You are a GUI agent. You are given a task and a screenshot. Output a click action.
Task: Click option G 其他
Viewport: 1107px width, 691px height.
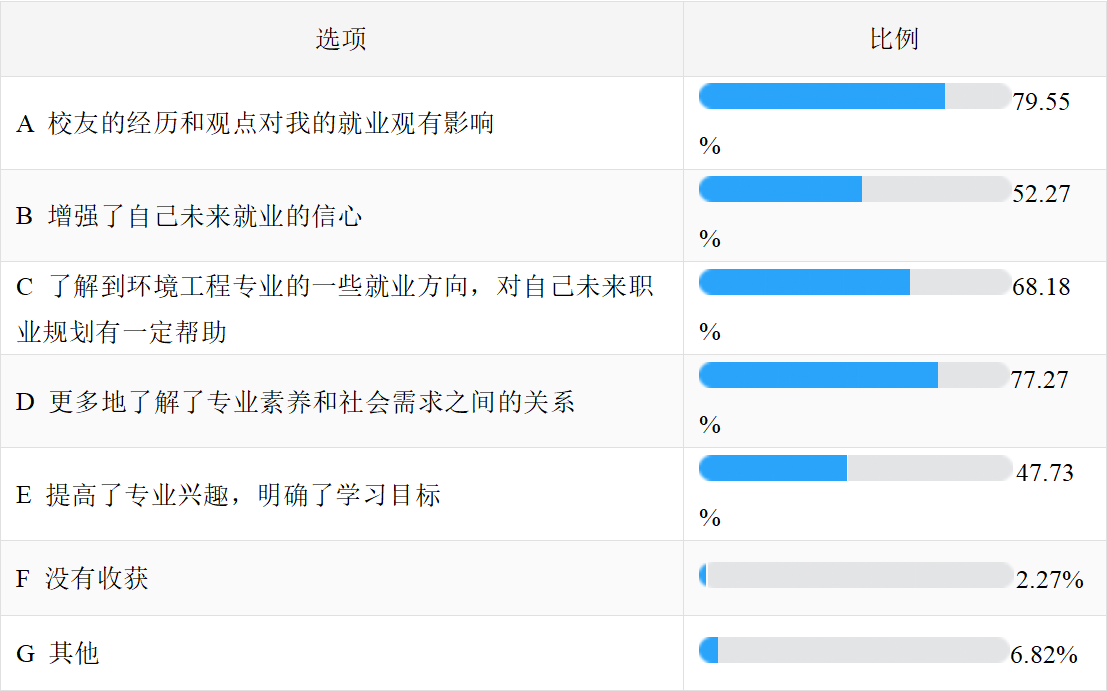pyautogui.click(x=58, y=653)
